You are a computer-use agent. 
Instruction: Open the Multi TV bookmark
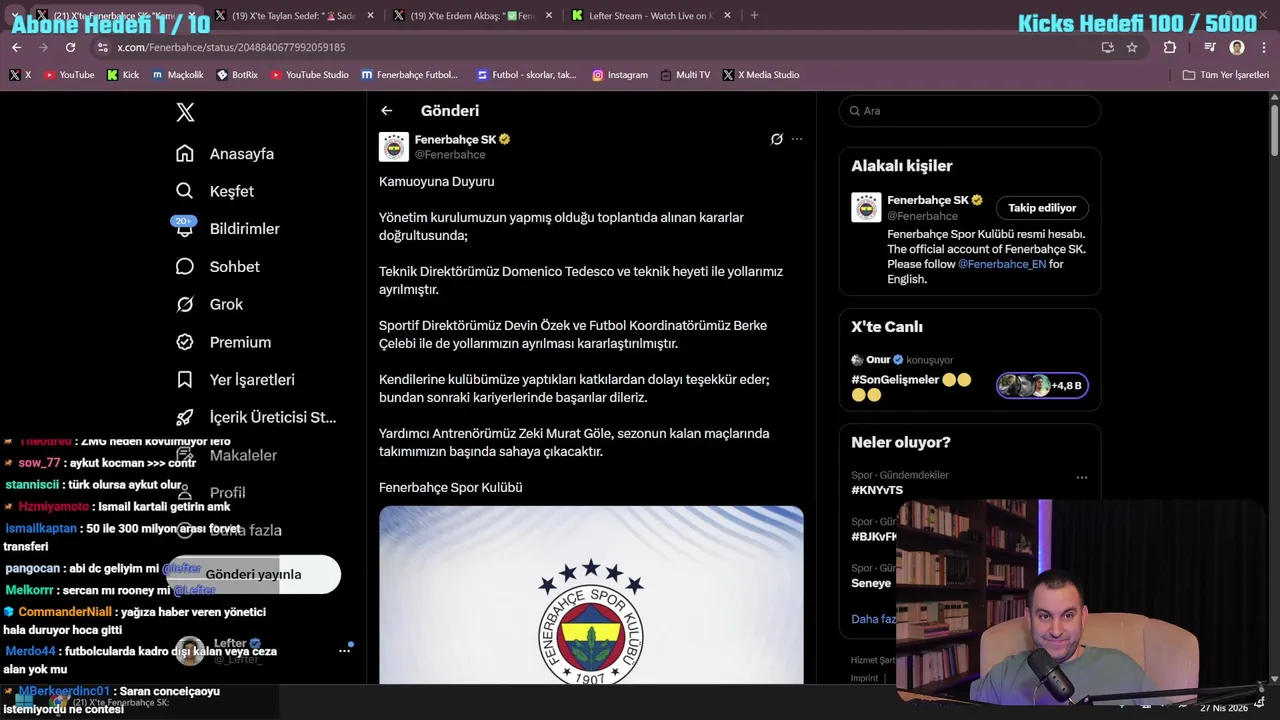(685, 75)
